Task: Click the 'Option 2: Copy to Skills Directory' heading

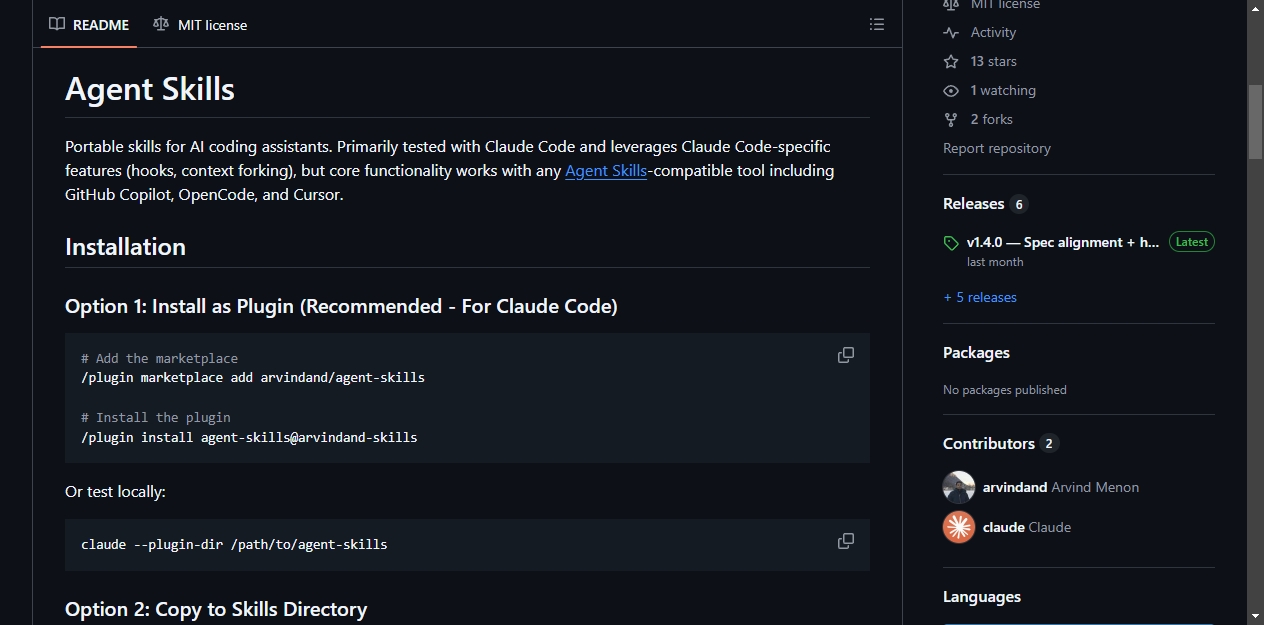Action: [216, 610]
